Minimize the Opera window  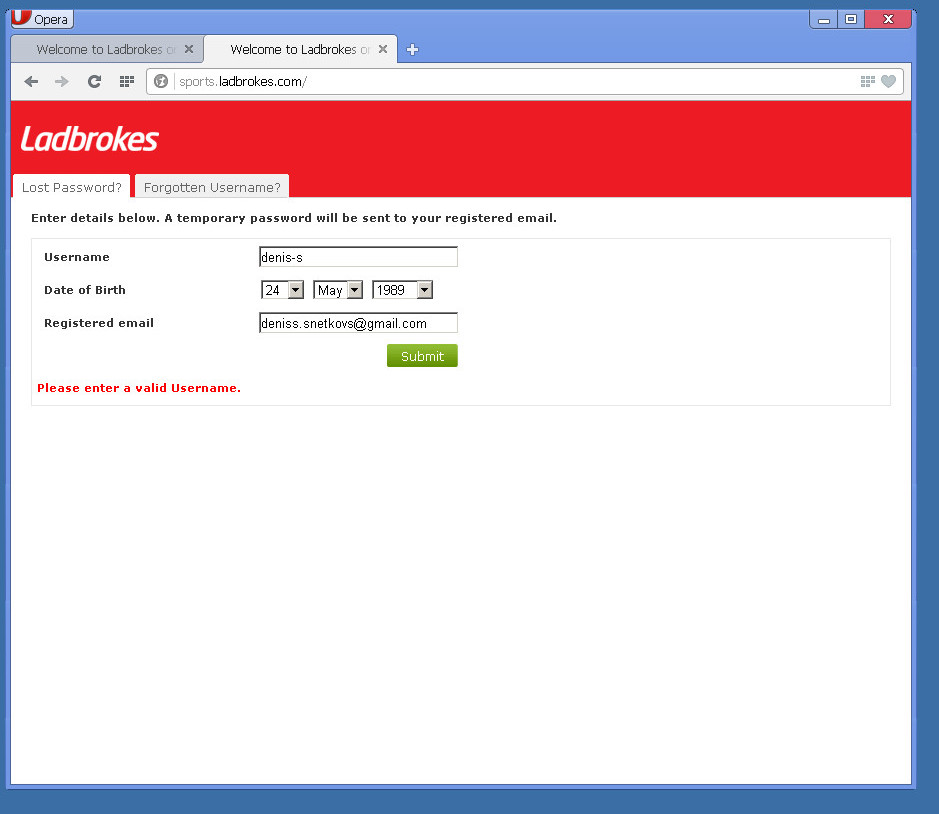coord(823,19)
